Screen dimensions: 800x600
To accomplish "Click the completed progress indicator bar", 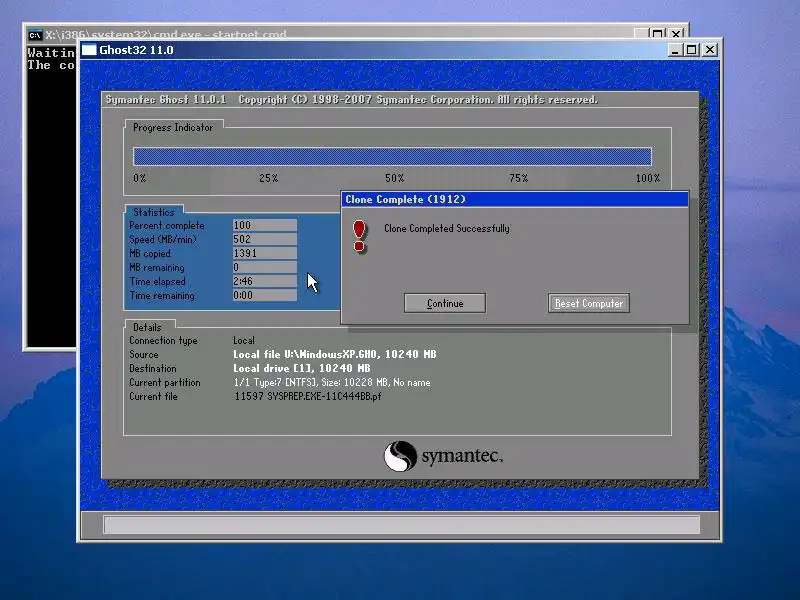I will [x=392, y=156].
